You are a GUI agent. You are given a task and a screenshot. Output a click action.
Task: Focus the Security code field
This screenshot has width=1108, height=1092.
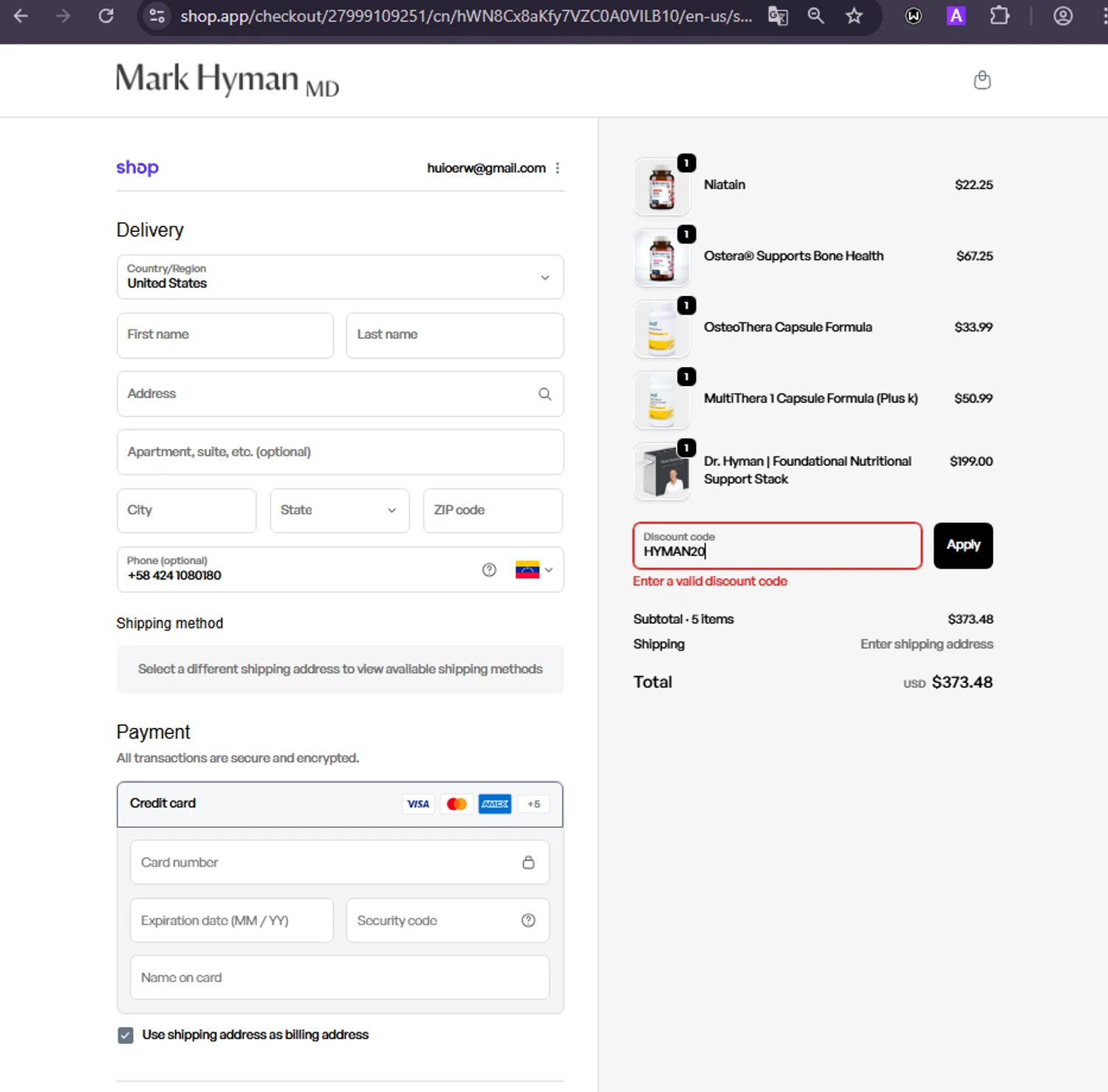tap(448, 920)
